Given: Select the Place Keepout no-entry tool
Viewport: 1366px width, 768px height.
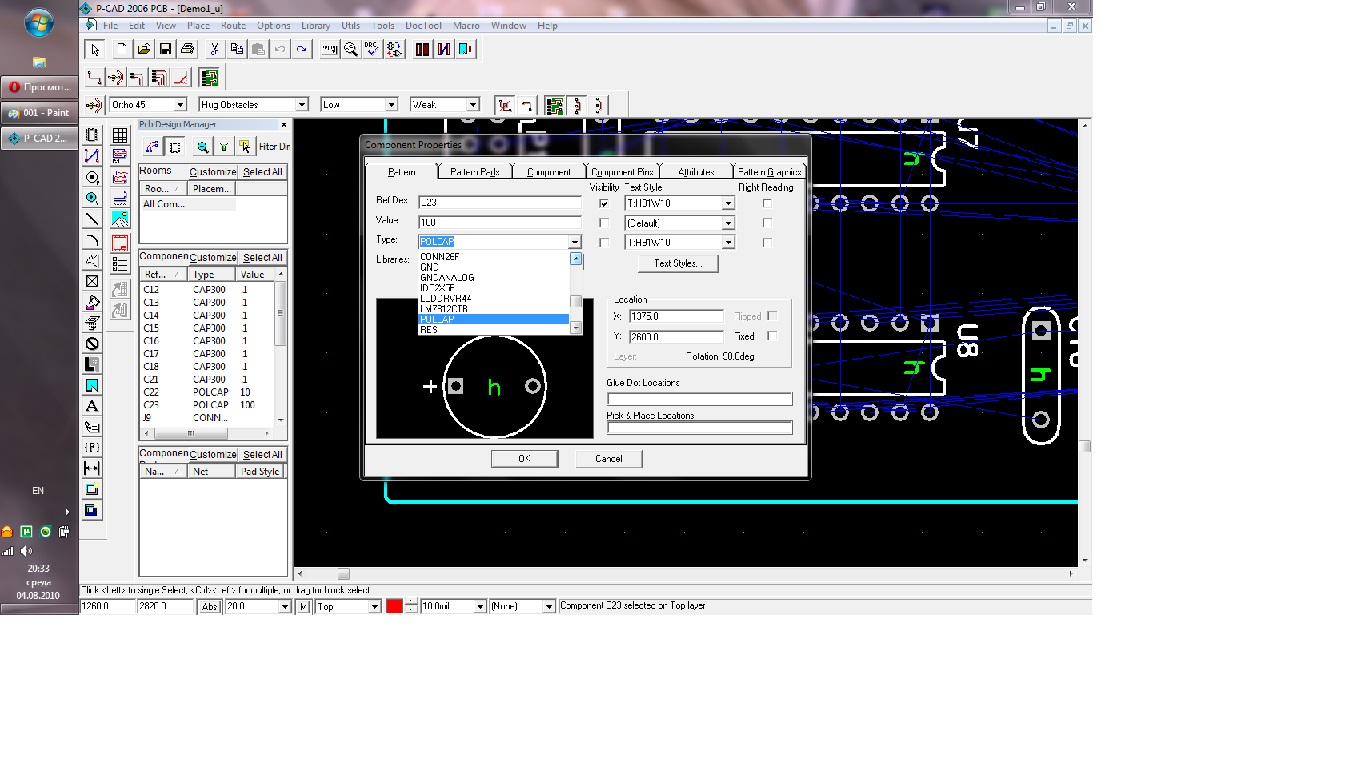Looking at the screenshot, I should tap(92, 344).
